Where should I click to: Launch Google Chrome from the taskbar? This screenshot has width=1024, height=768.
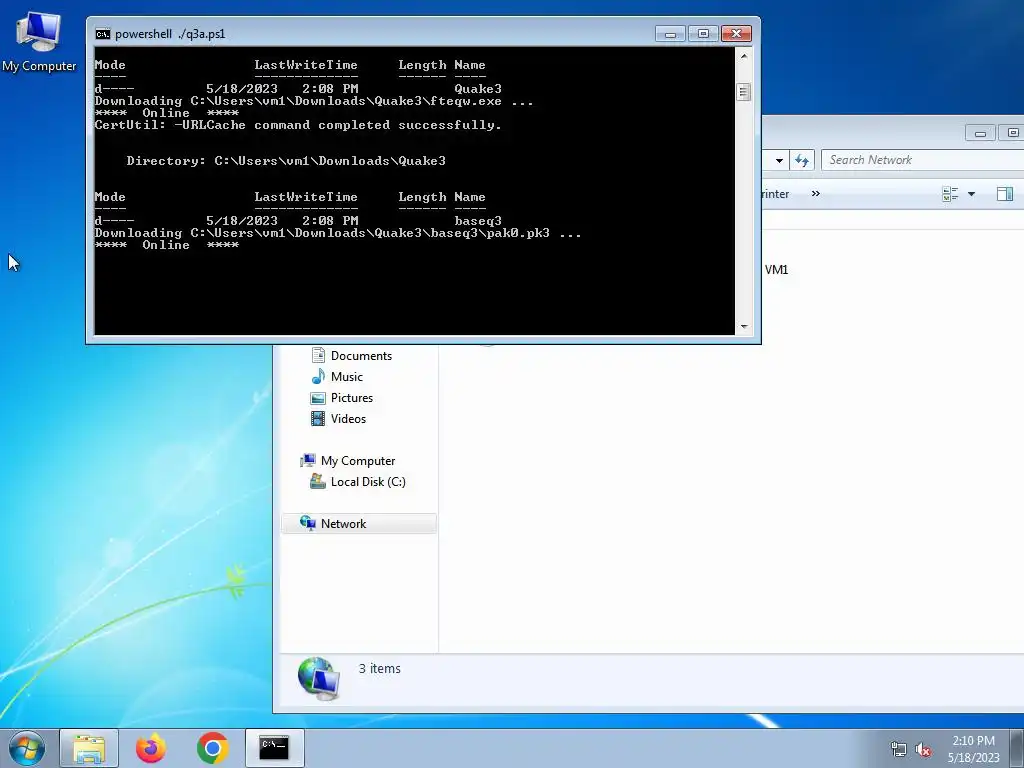[212, 748]
